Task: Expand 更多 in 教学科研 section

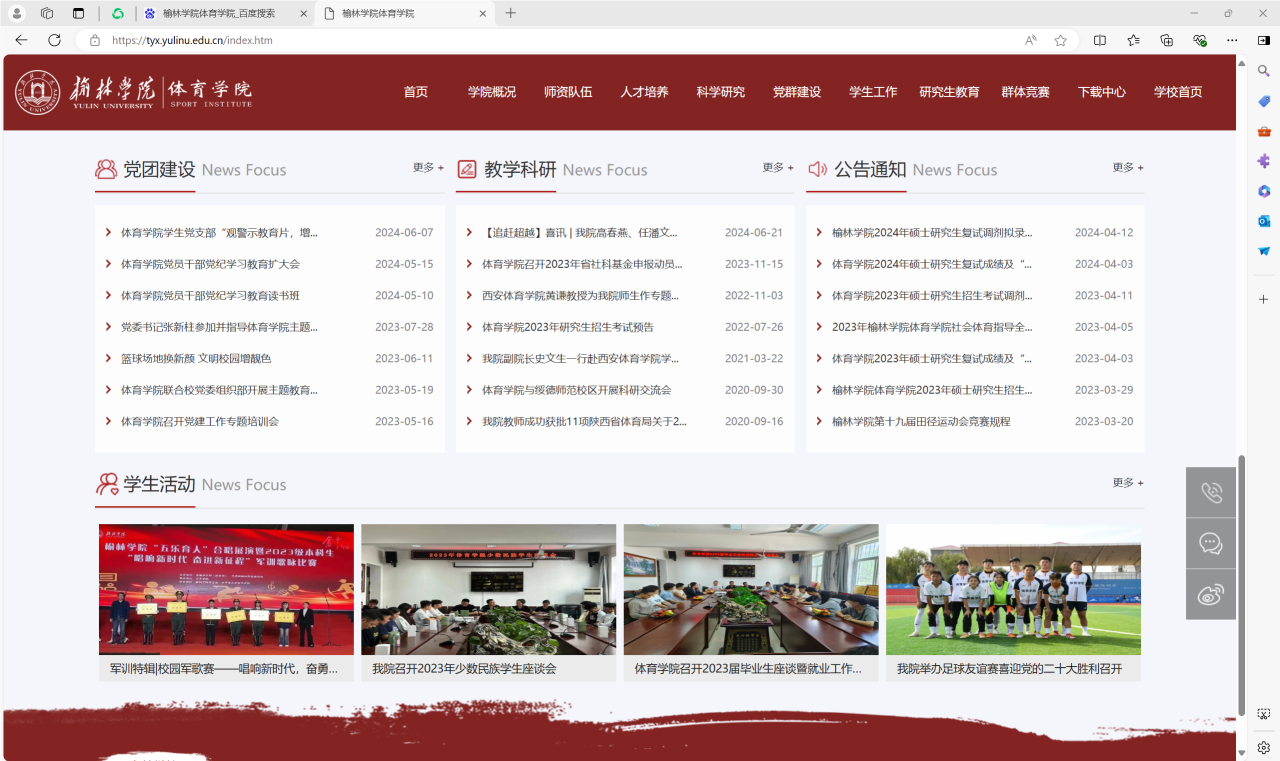Action: (778, 168)
